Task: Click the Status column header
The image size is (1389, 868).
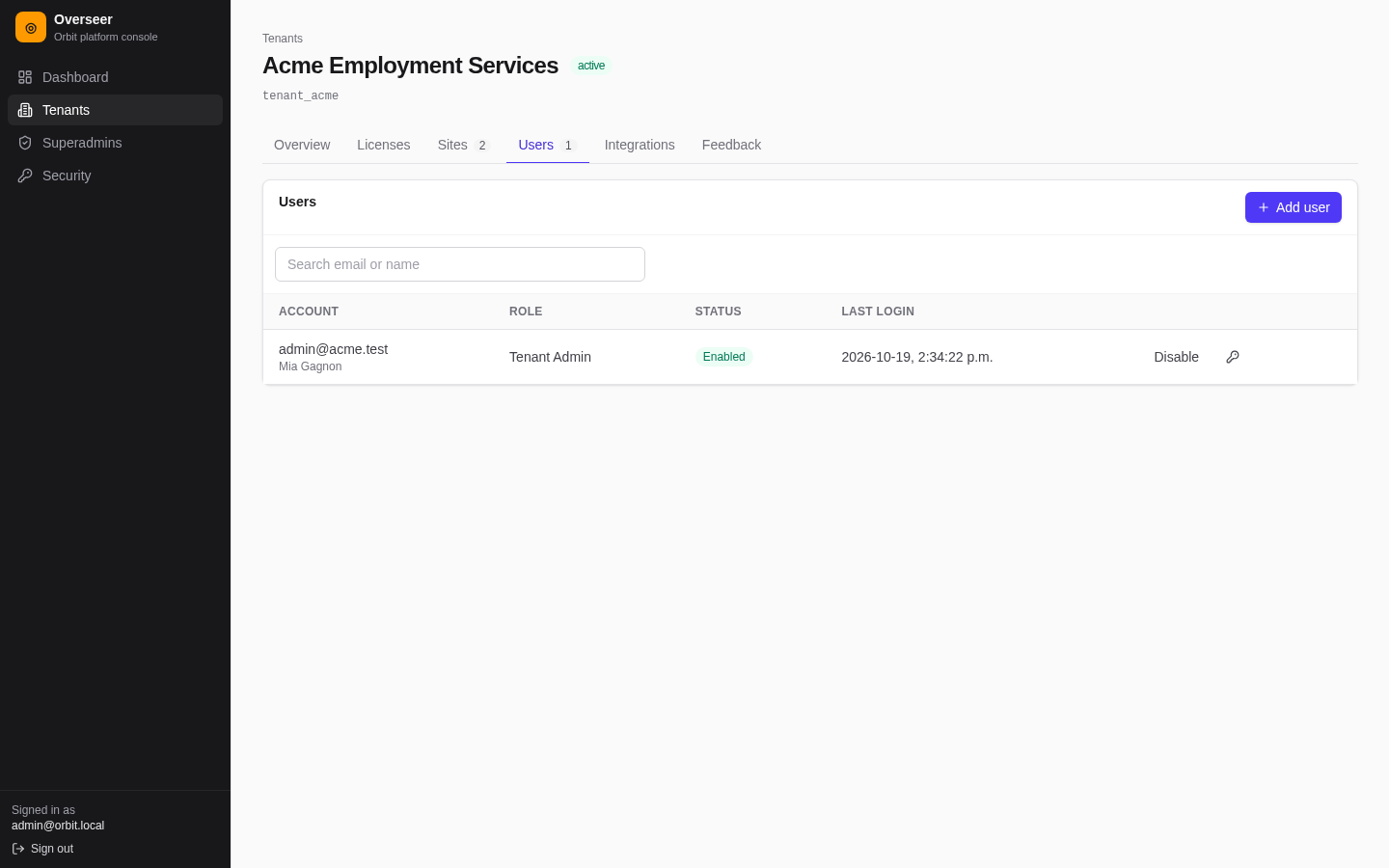Action: tap(719, 312)
